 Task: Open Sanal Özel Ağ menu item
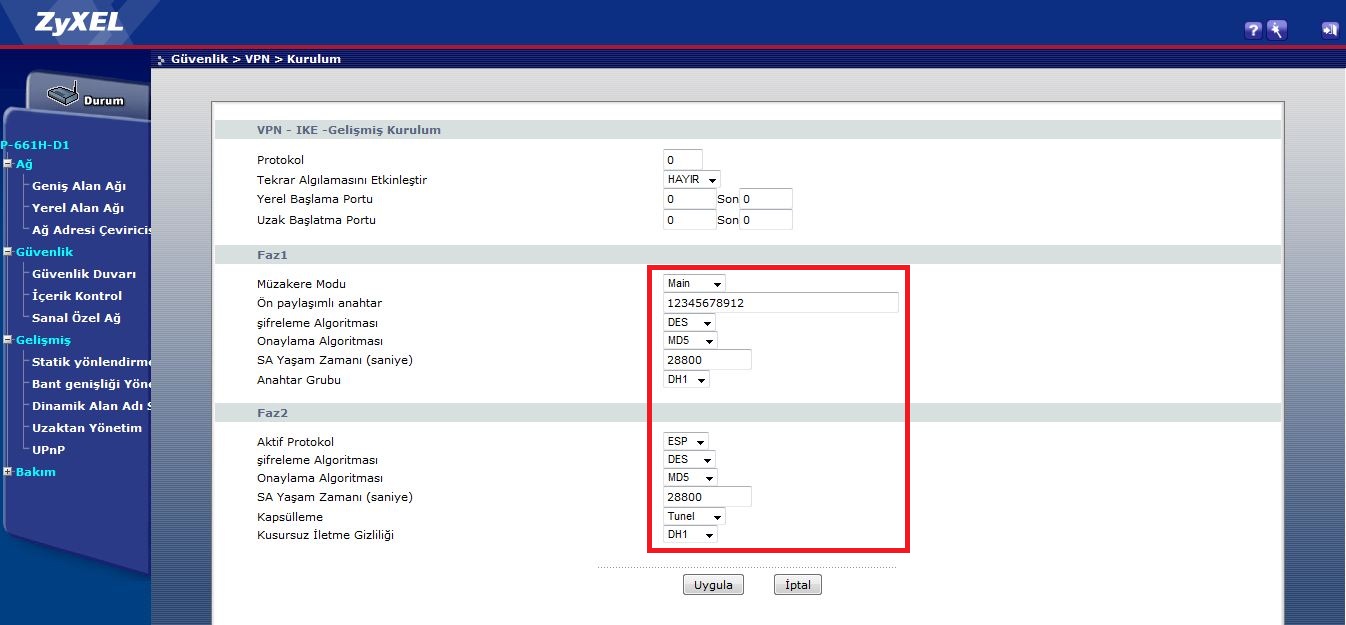tap(76, 318)
